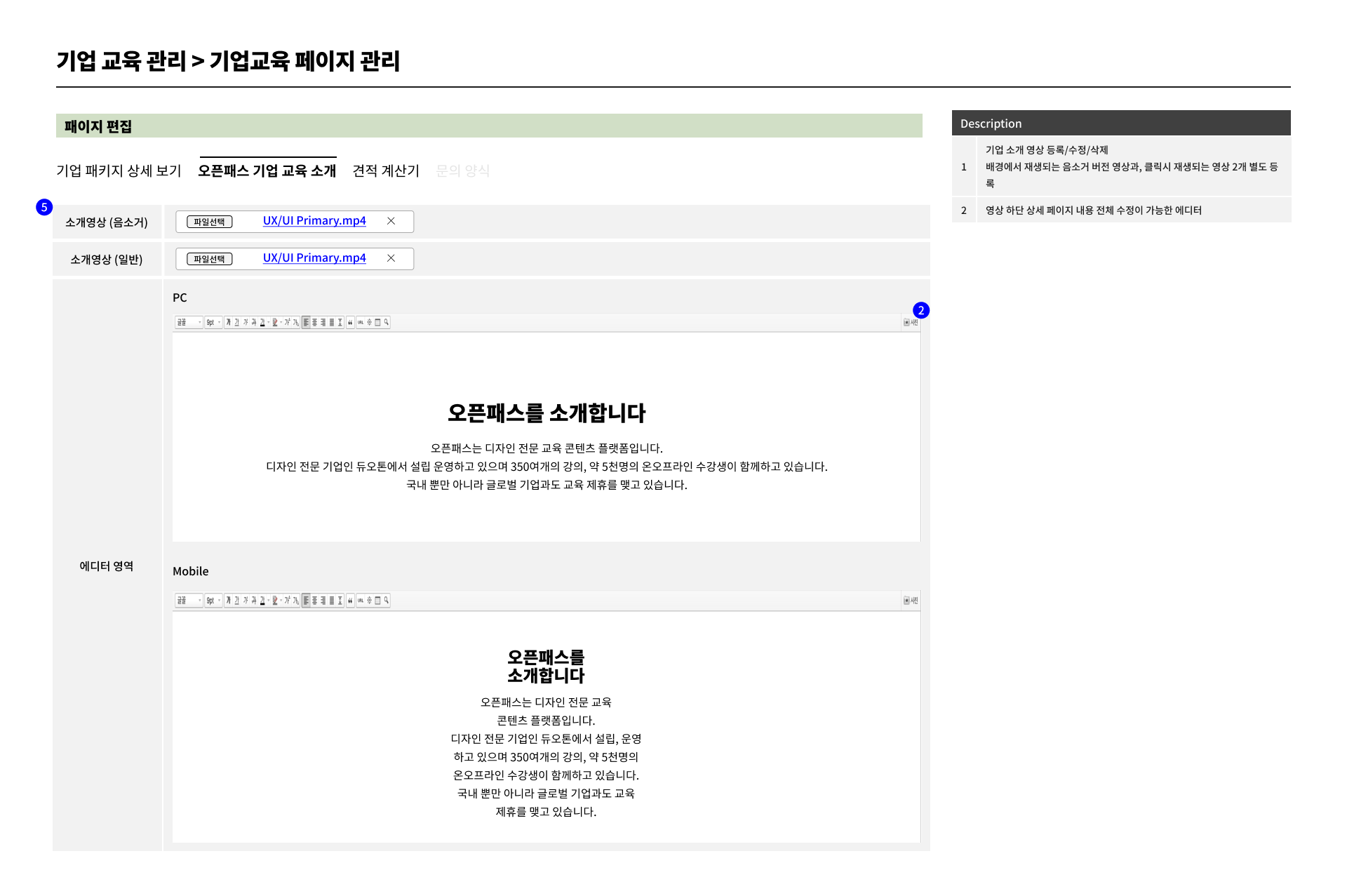1347x896 pixels.
Task: Switch to 기업 패키지 상세 보기 tab
Action: click(x=119, y=170)
